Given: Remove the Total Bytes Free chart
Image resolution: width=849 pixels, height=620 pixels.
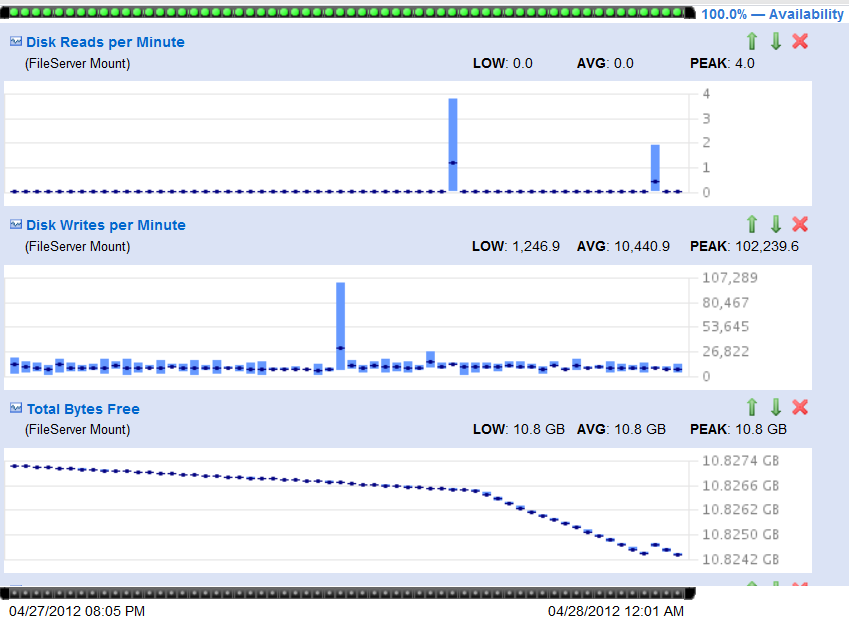Looking at the screenshot, I should [x=800, y=407].
